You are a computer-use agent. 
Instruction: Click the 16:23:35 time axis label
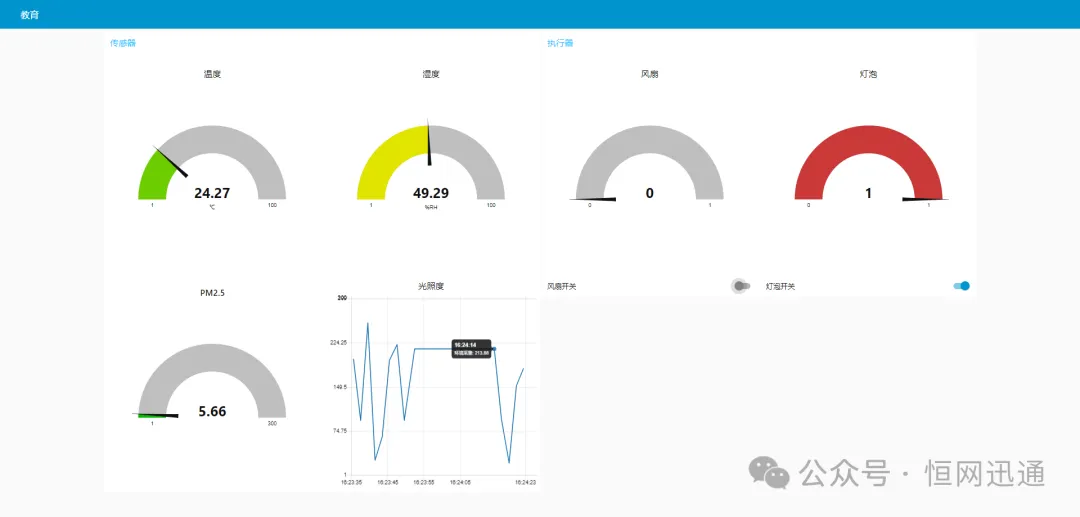[x=352, y=482]
